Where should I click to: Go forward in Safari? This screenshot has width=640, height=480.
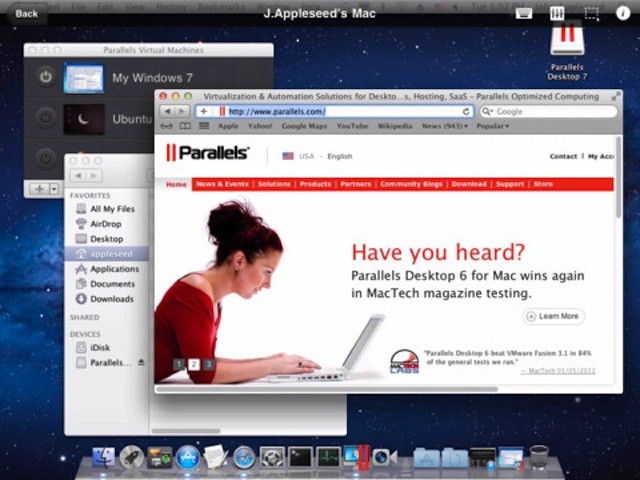pyautogui.click(x=182, y=111)
